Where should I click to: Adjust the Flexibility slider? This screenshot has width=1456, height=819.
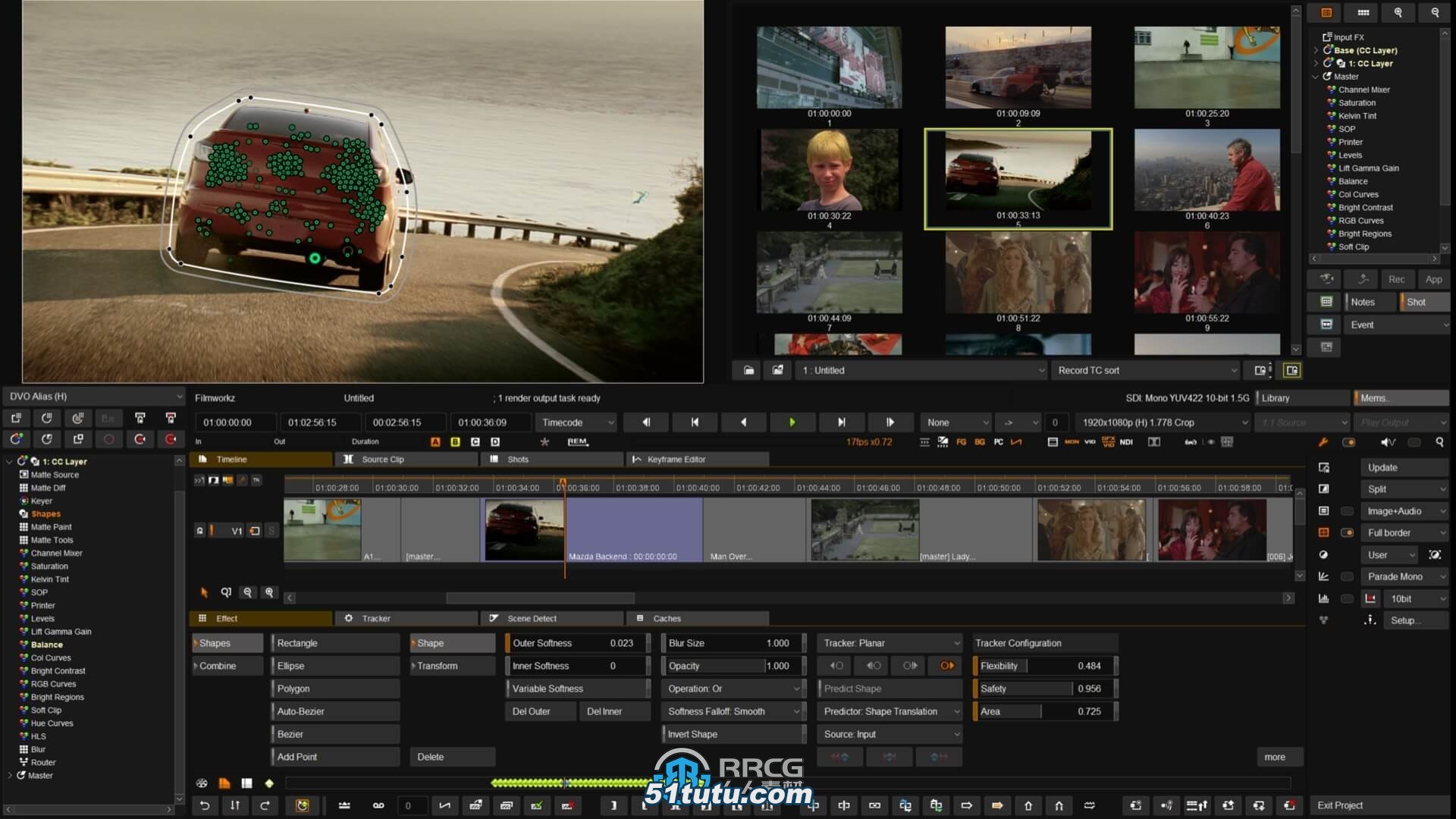(1045, 666)
